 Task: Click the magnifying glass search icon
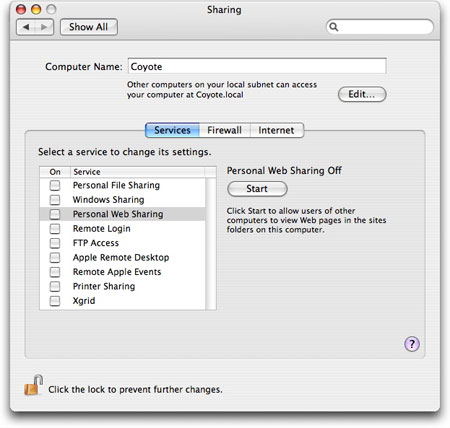(334, 27)
